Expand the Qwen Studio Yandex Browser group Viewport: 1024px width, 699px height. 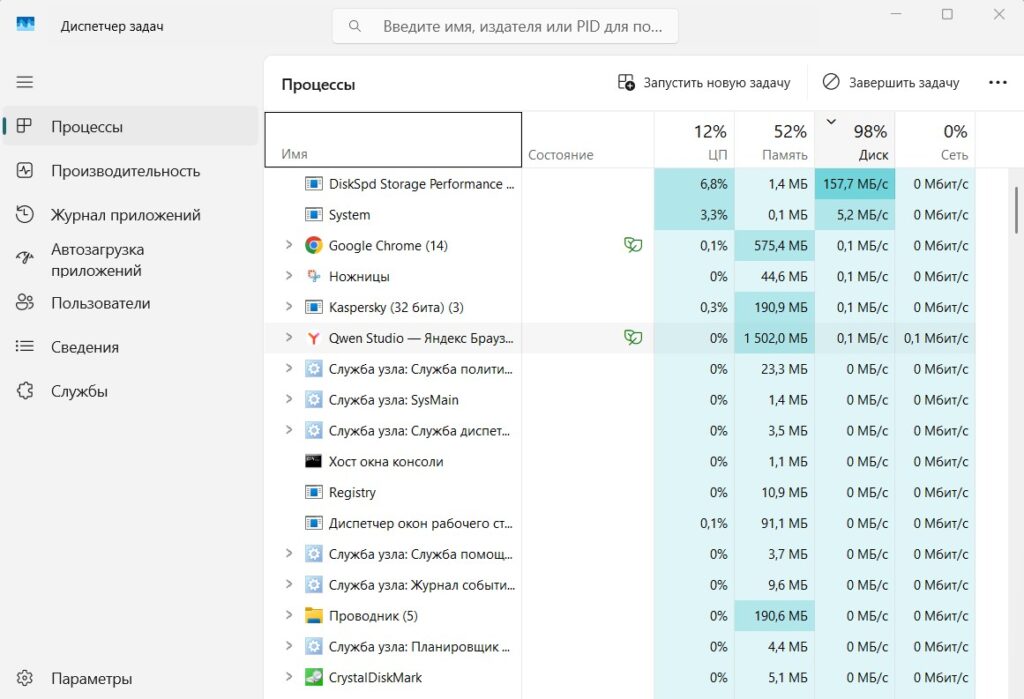click(289, 337)
